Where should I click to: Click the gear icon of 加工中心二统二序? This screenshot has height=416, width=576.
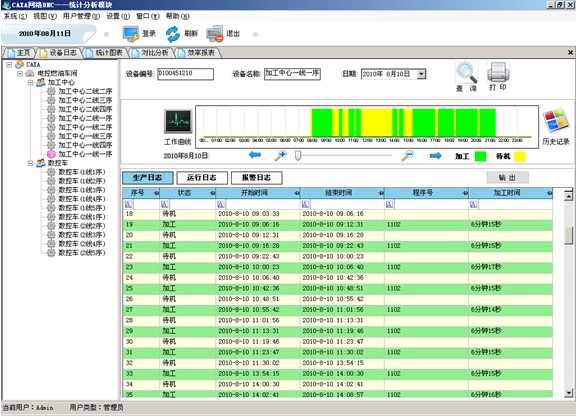click(x=51, y=91)
